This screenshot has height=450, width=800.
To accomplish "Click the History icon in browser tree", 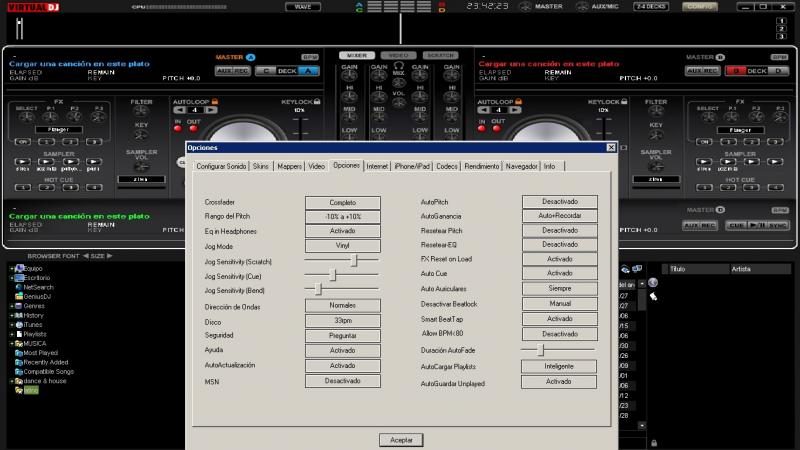I will pyautogui.click(x=19, y=315).
